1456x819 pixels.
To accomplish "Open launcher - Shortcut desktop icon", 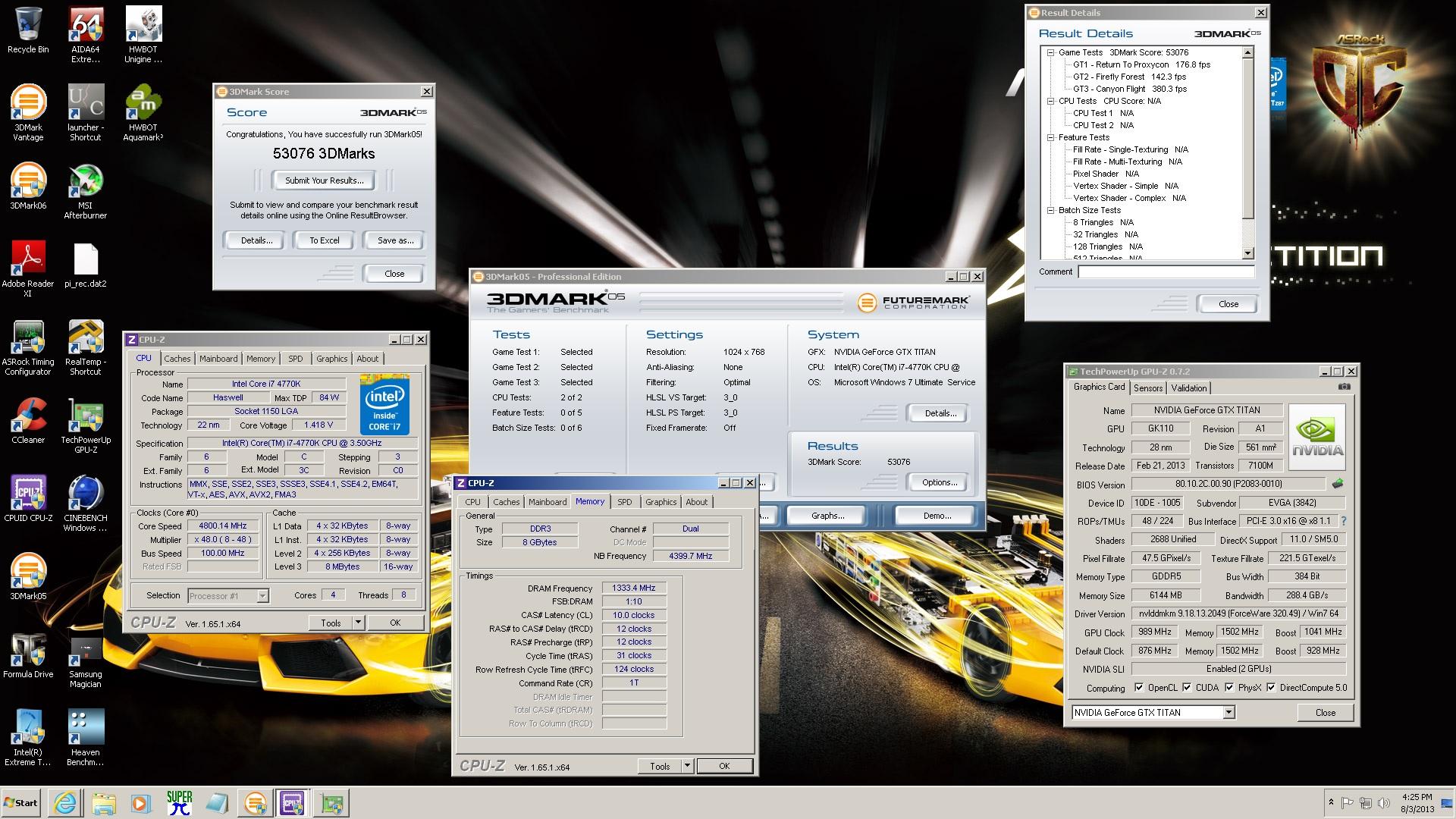I will point(86,113).
